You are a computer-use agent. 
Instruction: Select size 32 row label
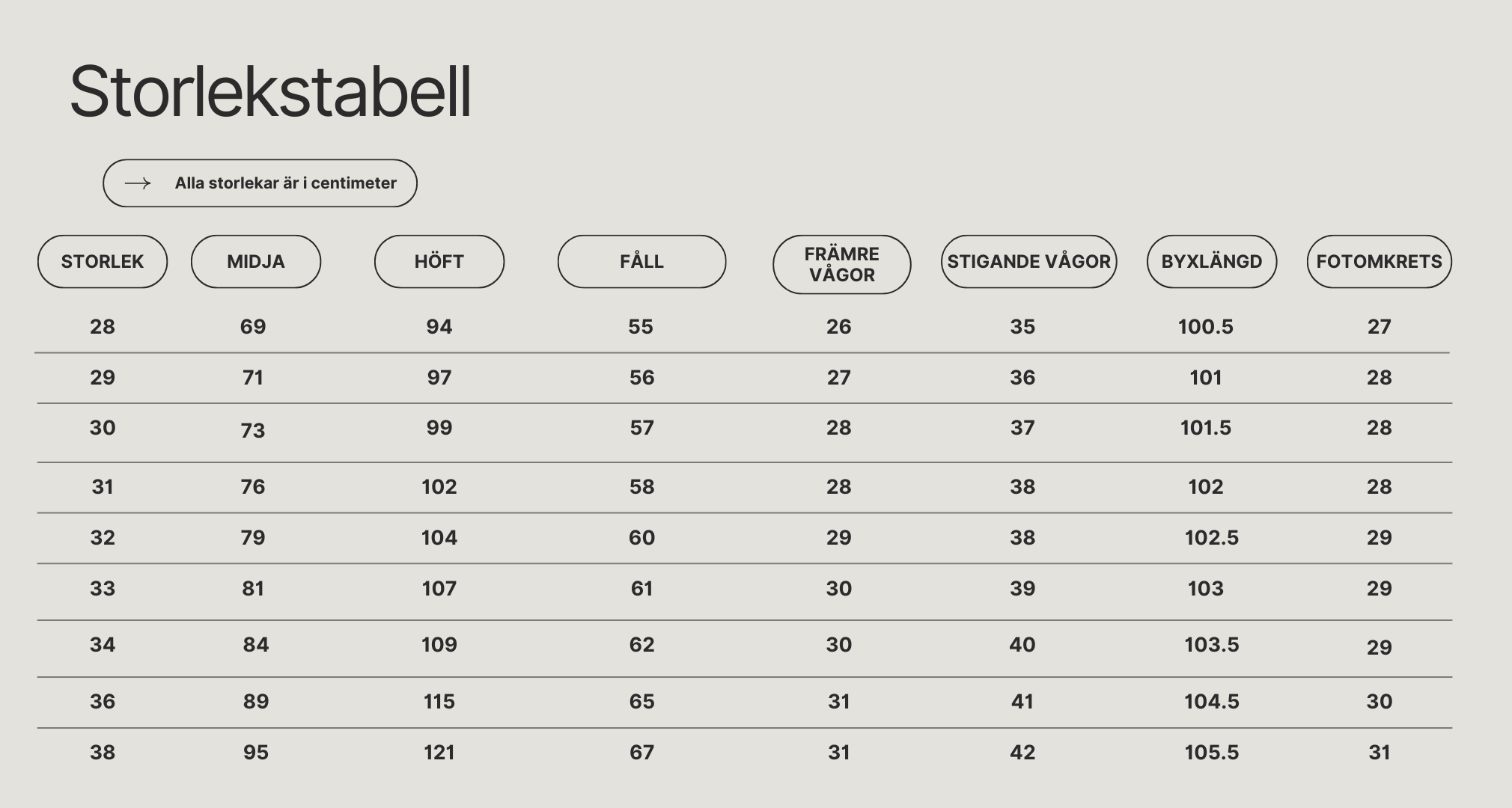(x=103, y=538)
